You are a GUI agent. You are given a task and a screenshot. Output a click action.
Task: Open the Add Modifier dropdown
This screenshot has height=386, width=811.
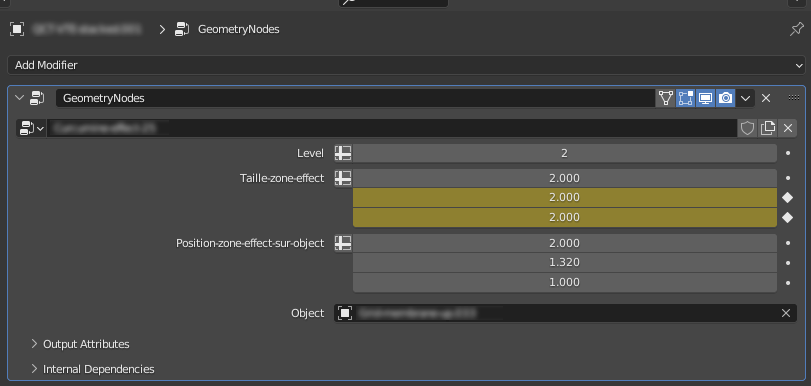pos(407,65)
